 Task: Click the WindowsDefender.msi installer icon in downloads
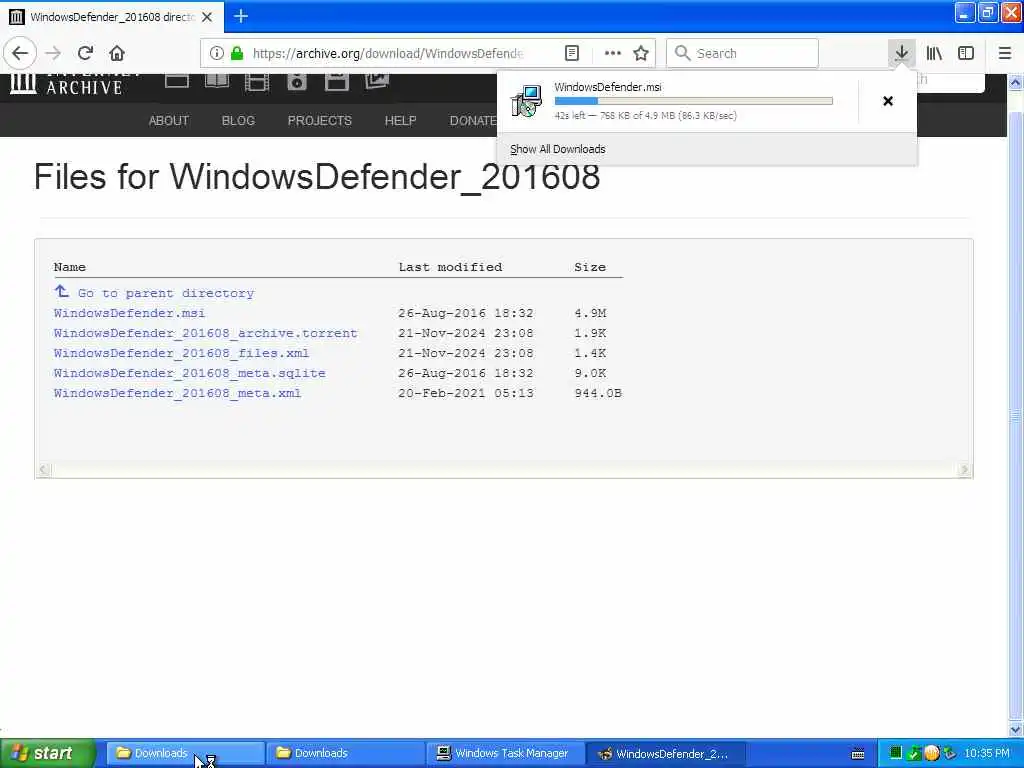click(x=526, y=101)
